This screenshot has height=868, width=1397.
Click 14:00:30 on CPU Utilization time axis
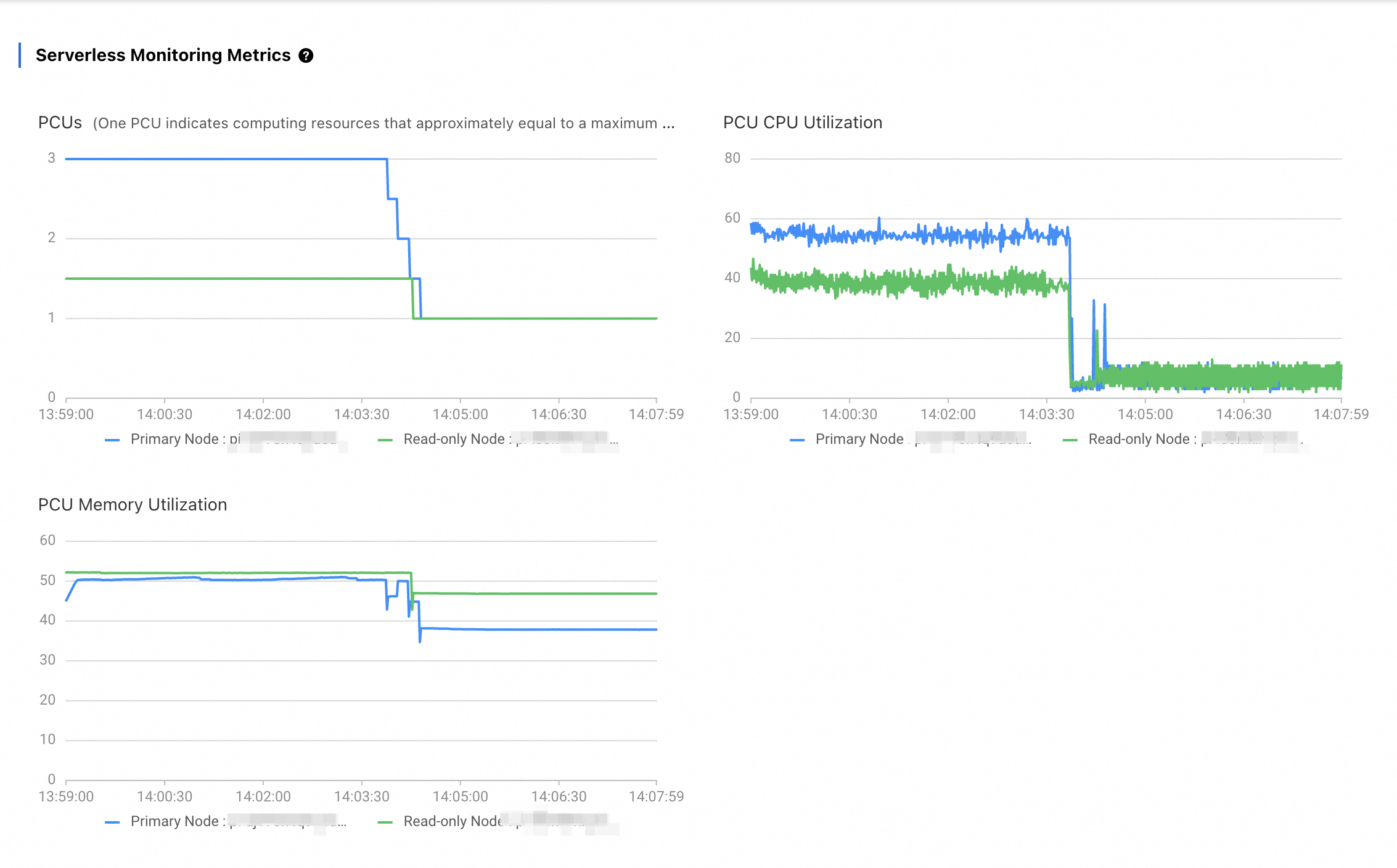tap(850, 414)
